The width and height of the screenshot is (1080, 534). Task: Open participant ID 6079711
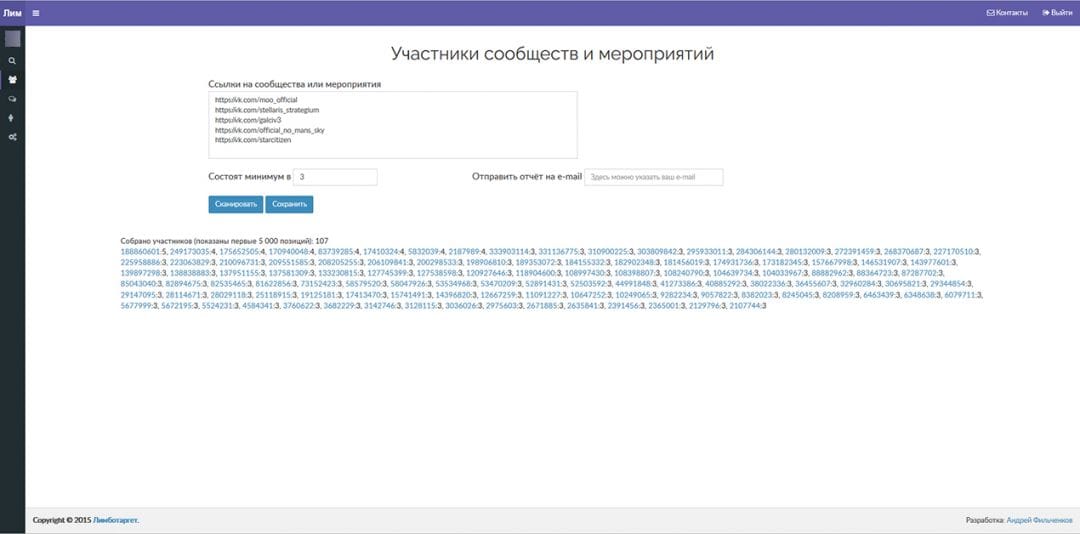tap(961, 295)
